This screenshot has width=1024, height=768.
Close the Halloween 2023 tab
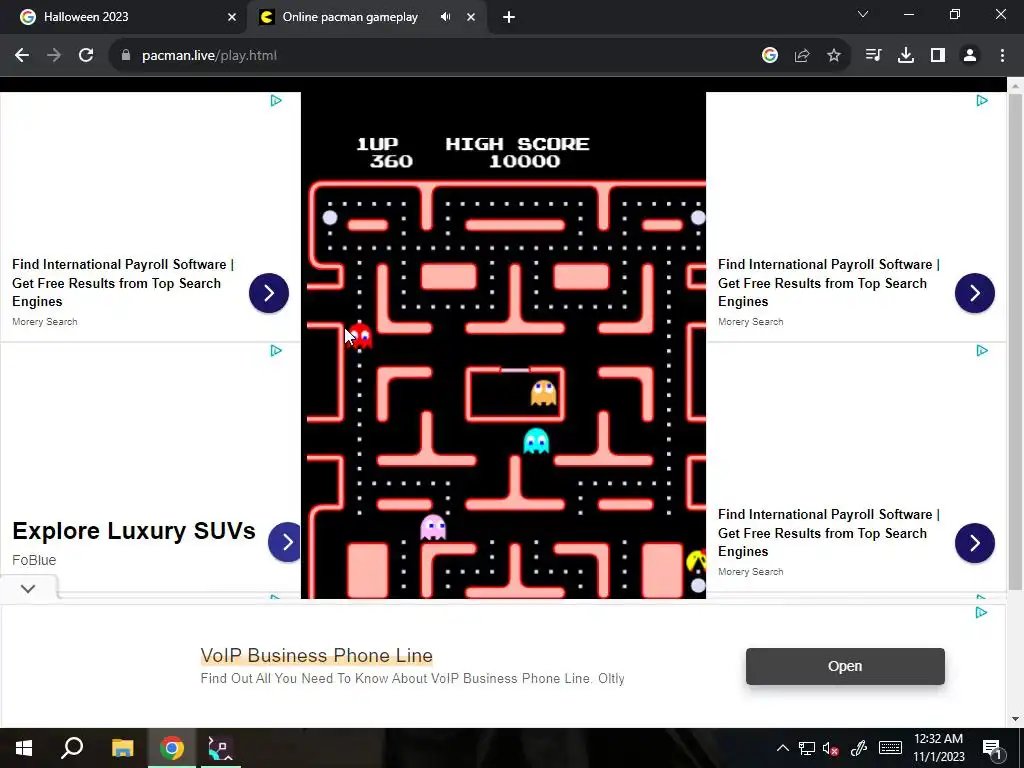[x=232, y=17]
